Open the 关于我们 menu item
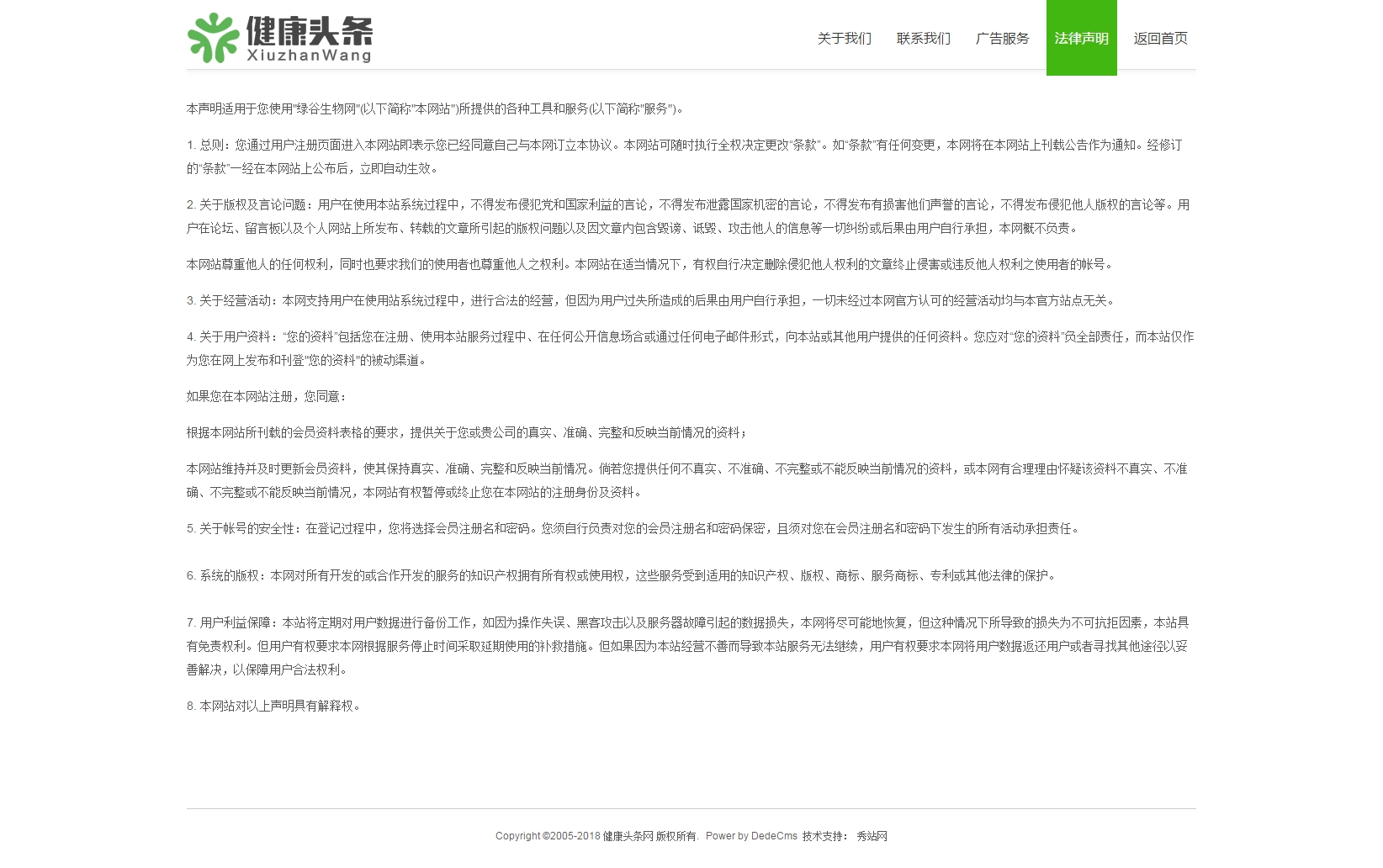 tap(844, 38)
